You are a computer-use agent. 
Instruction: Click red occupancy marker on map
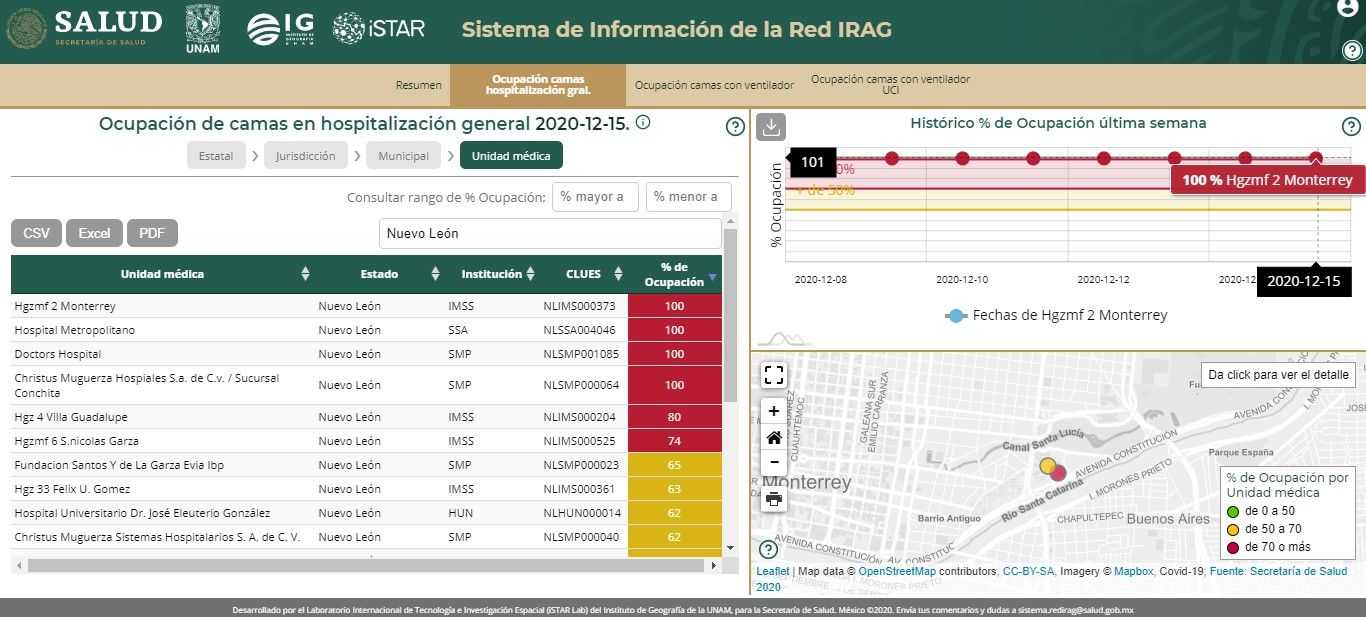(1058, 473)
